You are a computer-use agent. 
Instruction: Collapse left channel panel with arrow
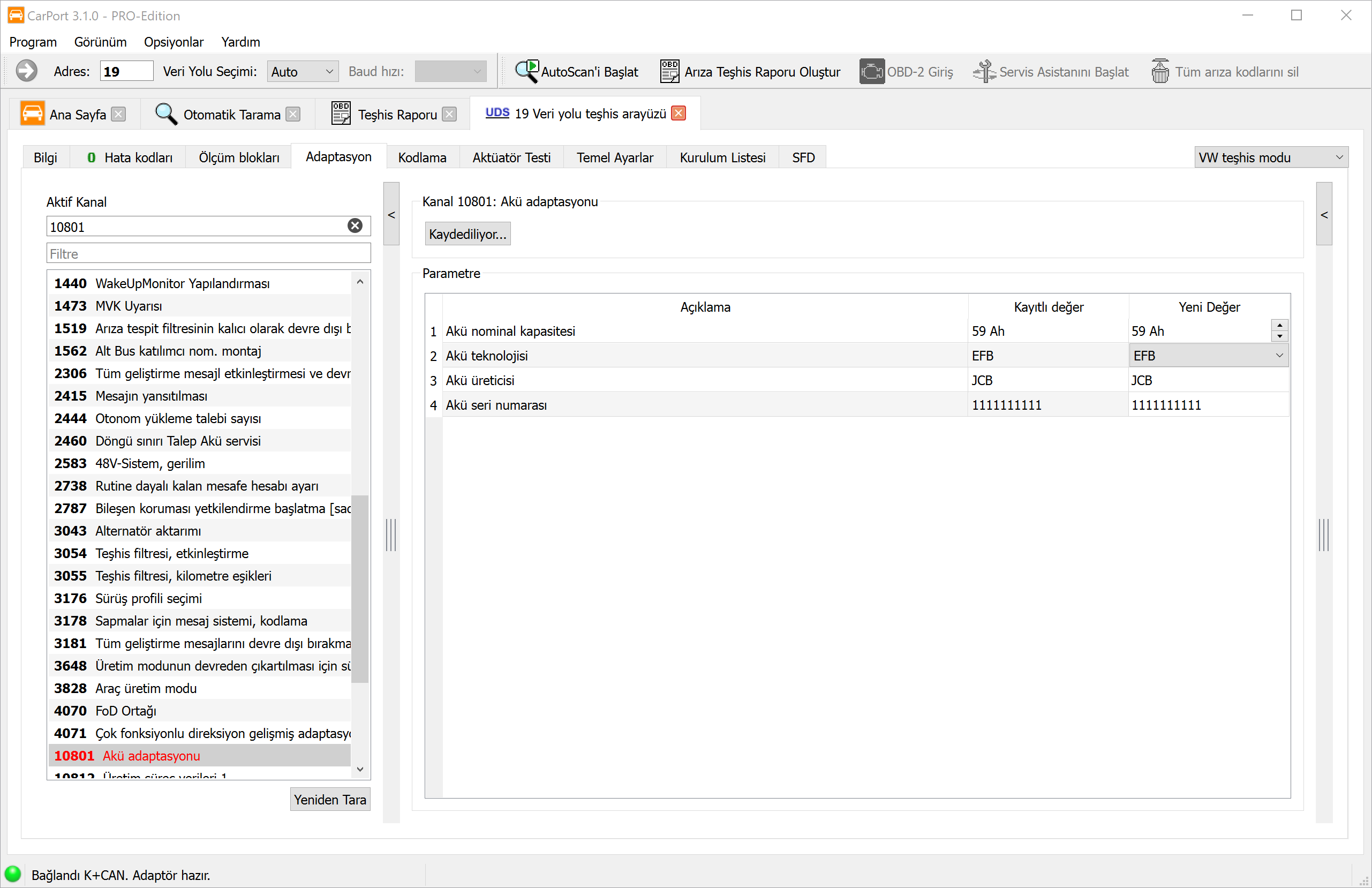click(x=391, y=215)
